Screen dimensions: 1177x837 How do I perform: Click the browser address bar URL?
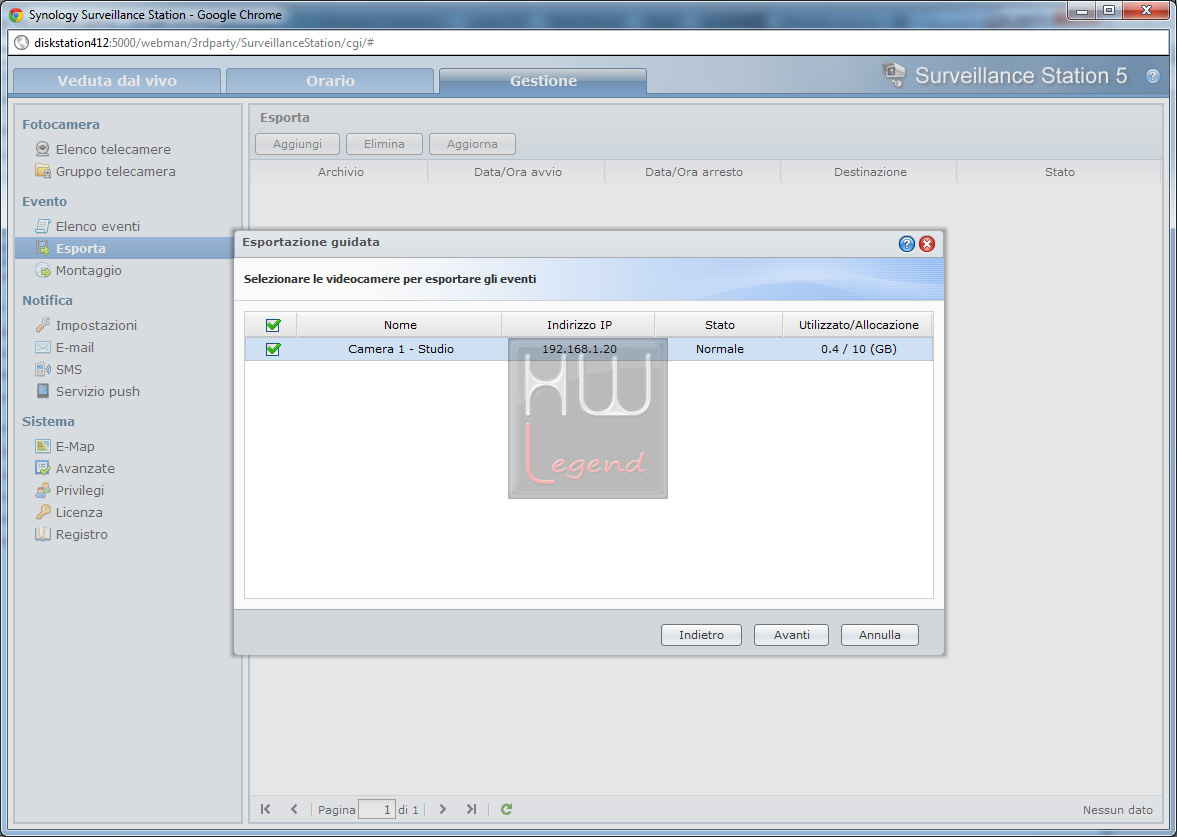tap(204, 43)
